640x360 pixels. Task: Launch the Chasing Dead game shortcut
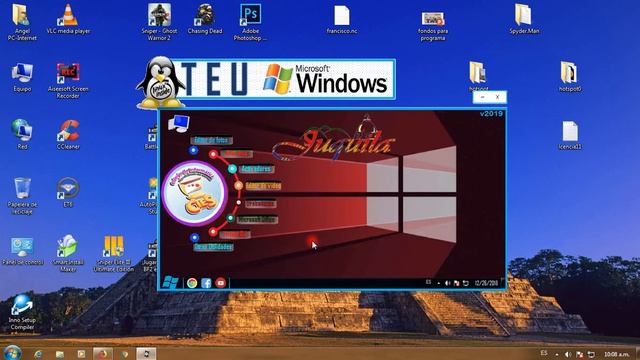205,19
